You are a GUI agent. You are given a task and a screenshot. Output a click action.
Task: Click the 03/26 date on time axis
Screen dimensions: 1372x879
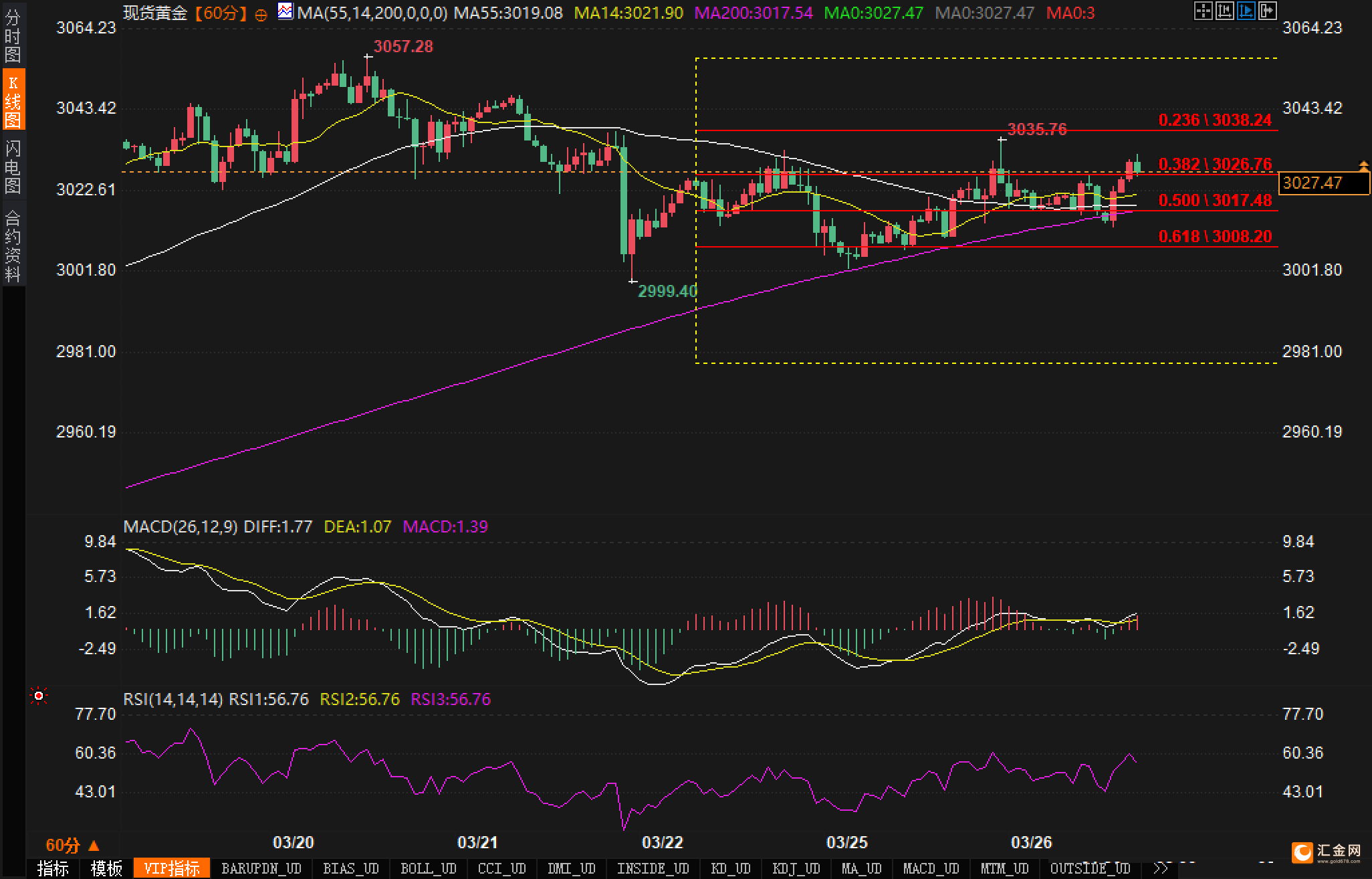pyautogui.click(x=1032, y=842)
